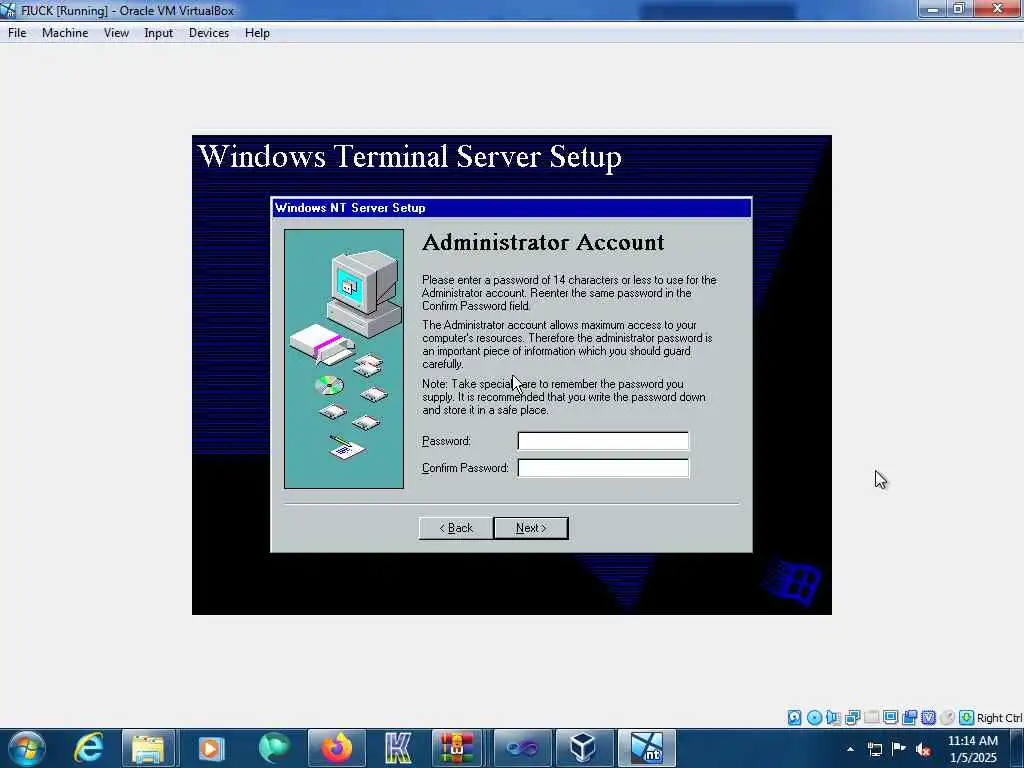
Task: Switch to VirtualBox Manager cube icon
Action: point(583,748)
